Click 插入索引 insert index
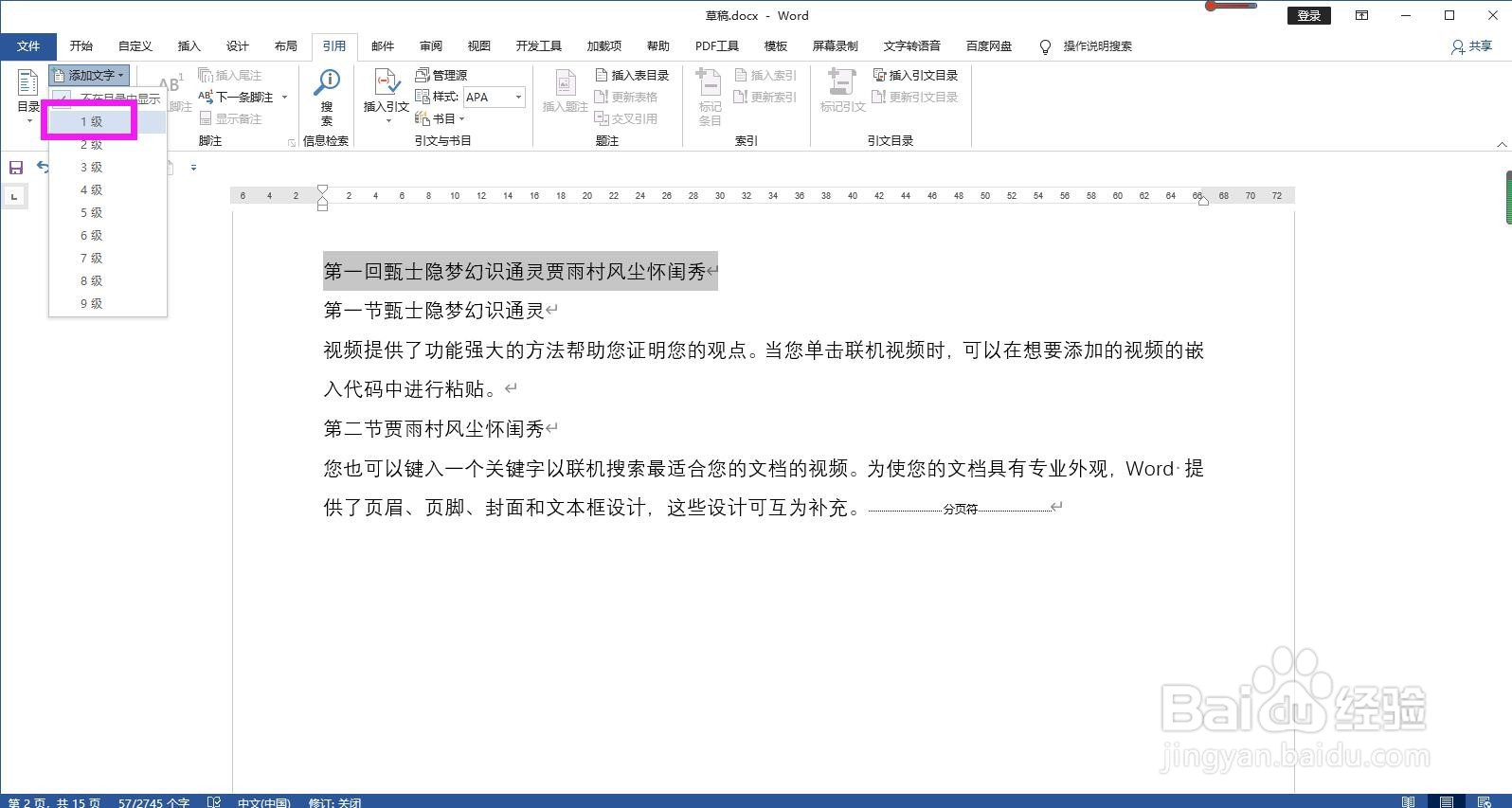 tap(765, 75)
